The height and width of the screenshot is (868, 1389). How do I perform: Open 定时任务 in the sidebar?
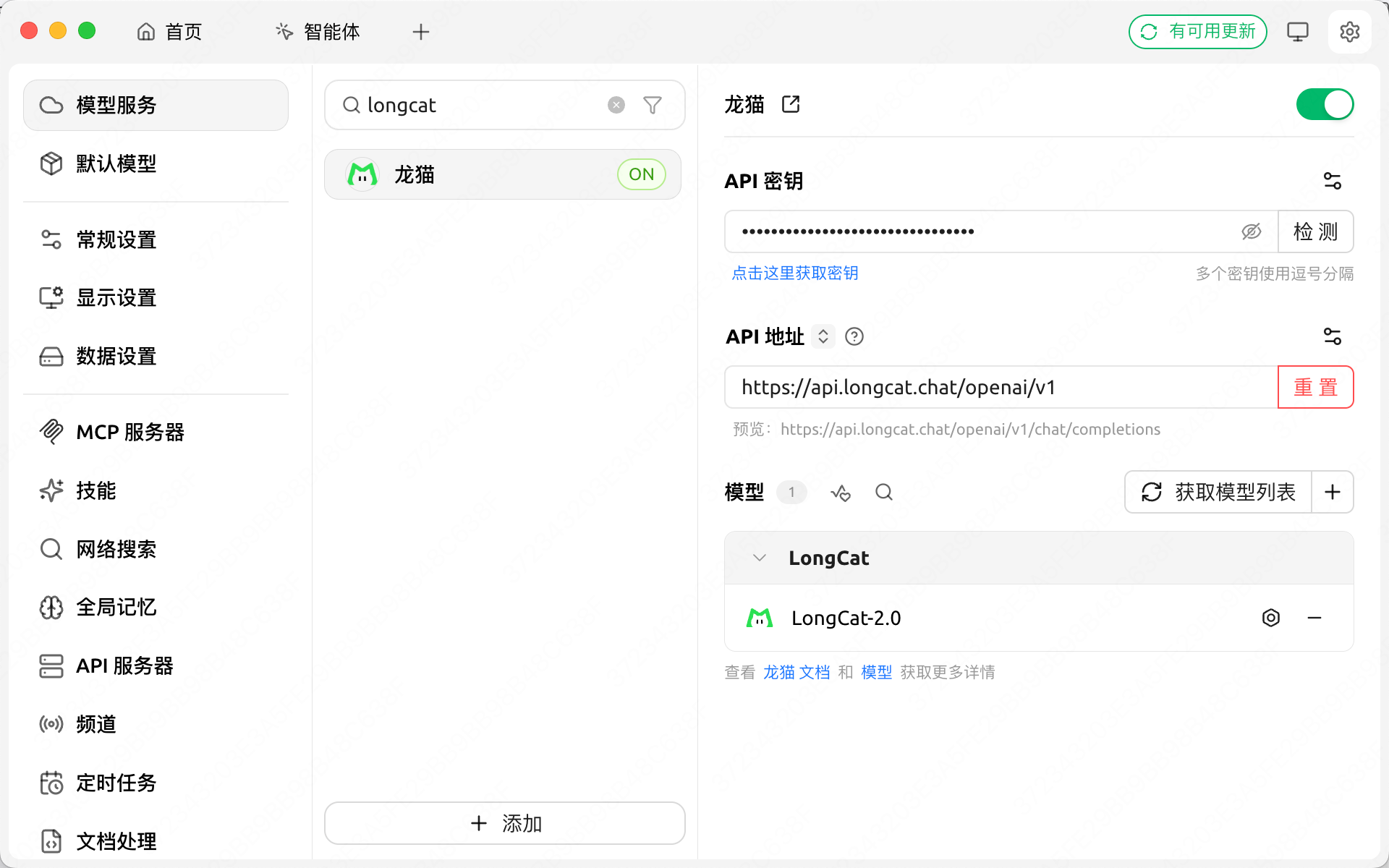(156, 783)
